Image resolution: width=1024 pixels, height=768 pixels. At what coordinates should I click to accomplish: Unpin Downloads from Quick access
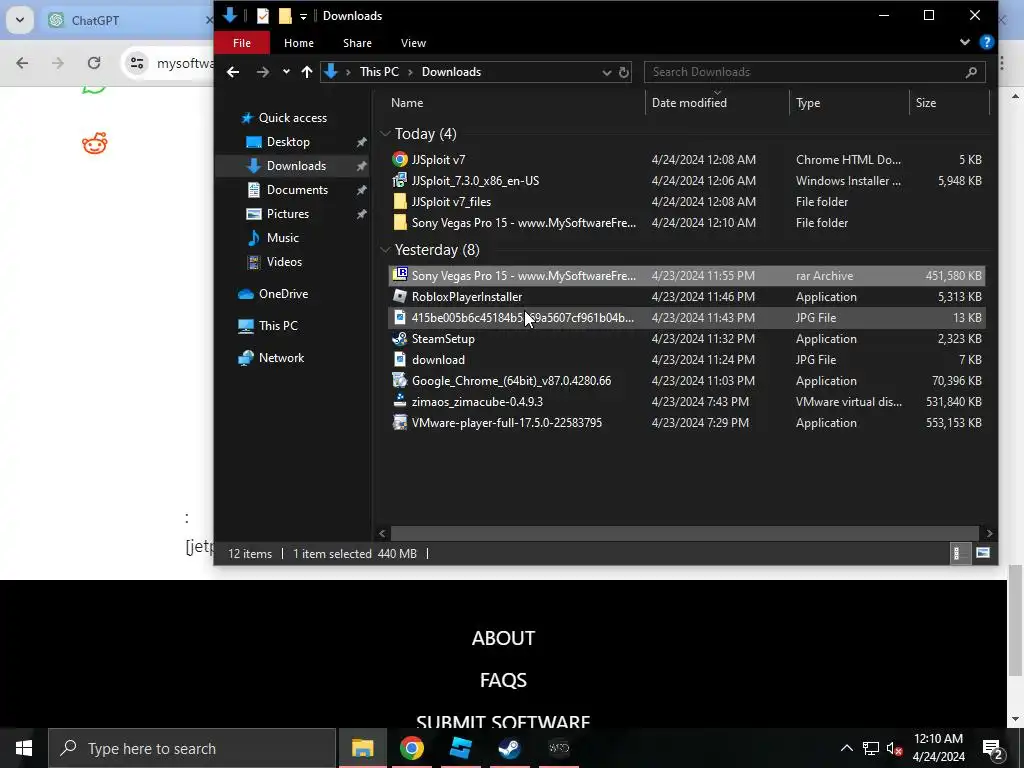pyautogui.click(x=361, y=166)
